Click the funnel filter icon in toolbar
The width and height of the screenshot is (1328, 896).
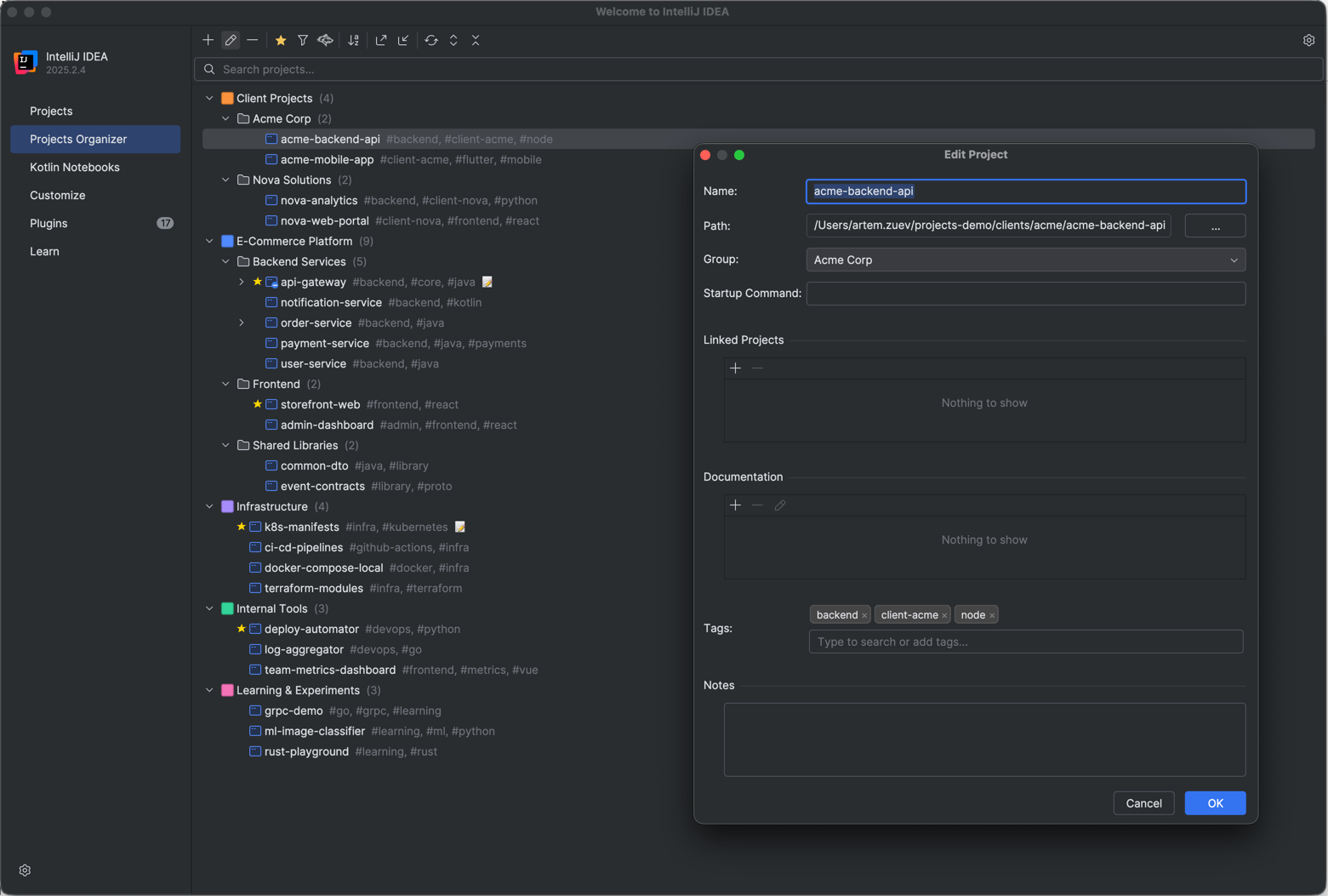303,40
